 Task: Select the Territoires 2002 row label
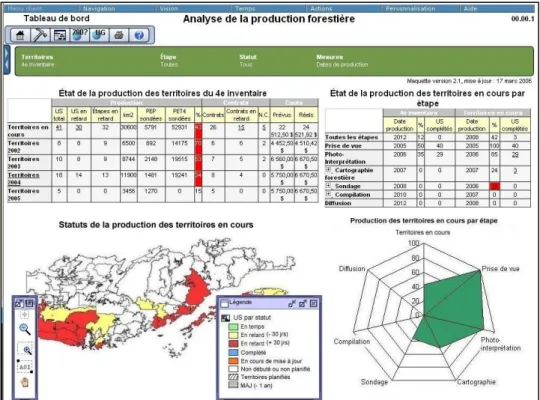point(23,147)
